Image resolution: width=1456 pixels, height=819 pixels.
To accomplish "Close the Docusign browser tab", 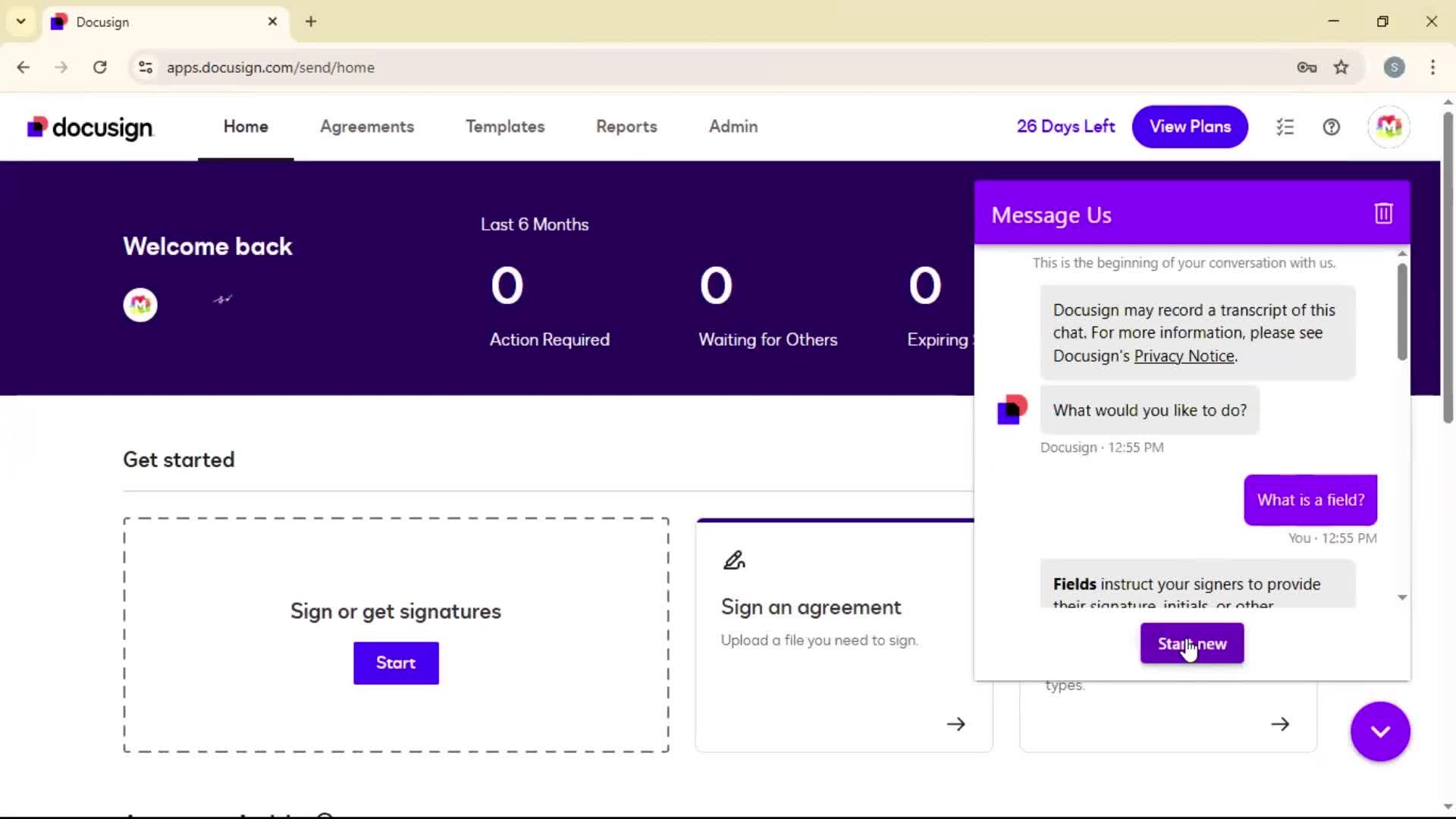I will pyautogui.click(x=272, y=21).
